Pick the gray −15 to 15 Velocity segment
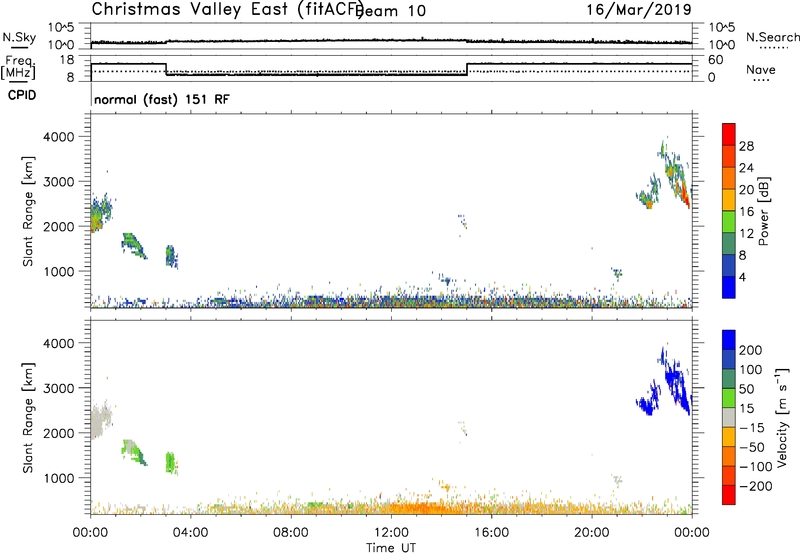The image size is (800, 554). [729, 418]
